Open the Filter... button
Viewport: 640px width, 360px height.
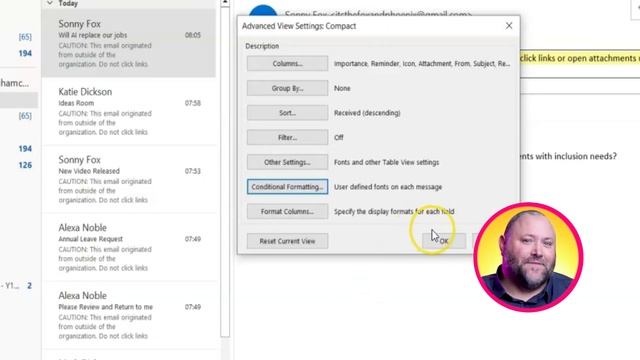click(x=287, y=138)
